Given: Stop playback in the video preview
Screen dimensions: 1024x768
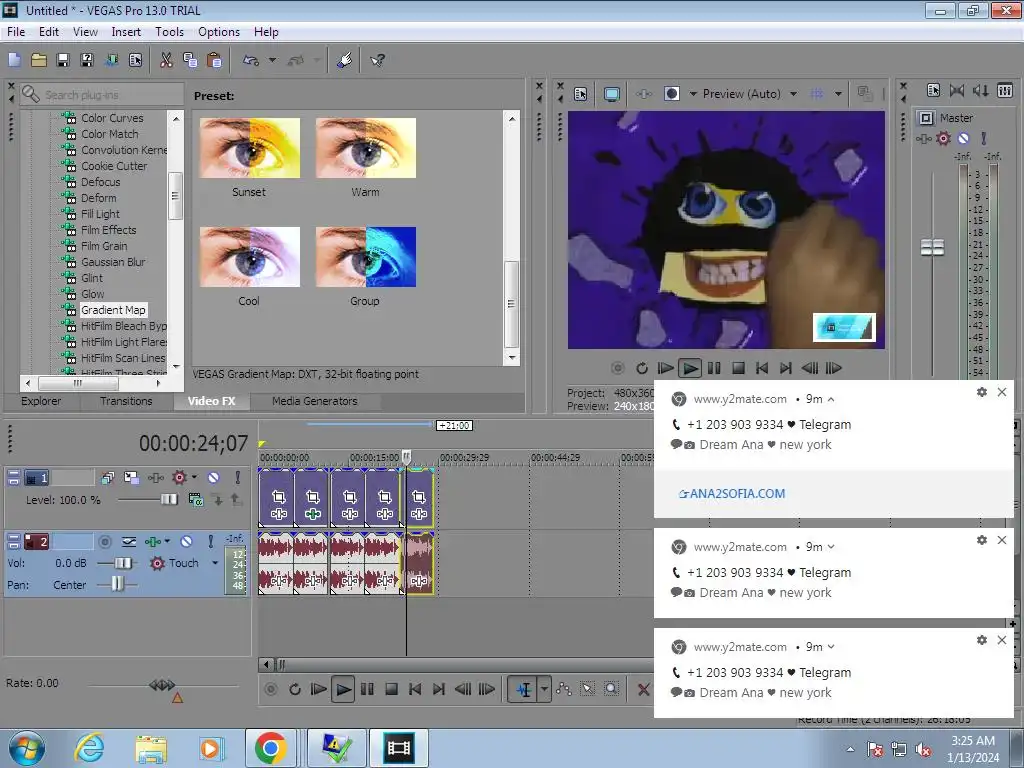Looking at the screenshot, I should pyautogui.click(x=739, y=368).
